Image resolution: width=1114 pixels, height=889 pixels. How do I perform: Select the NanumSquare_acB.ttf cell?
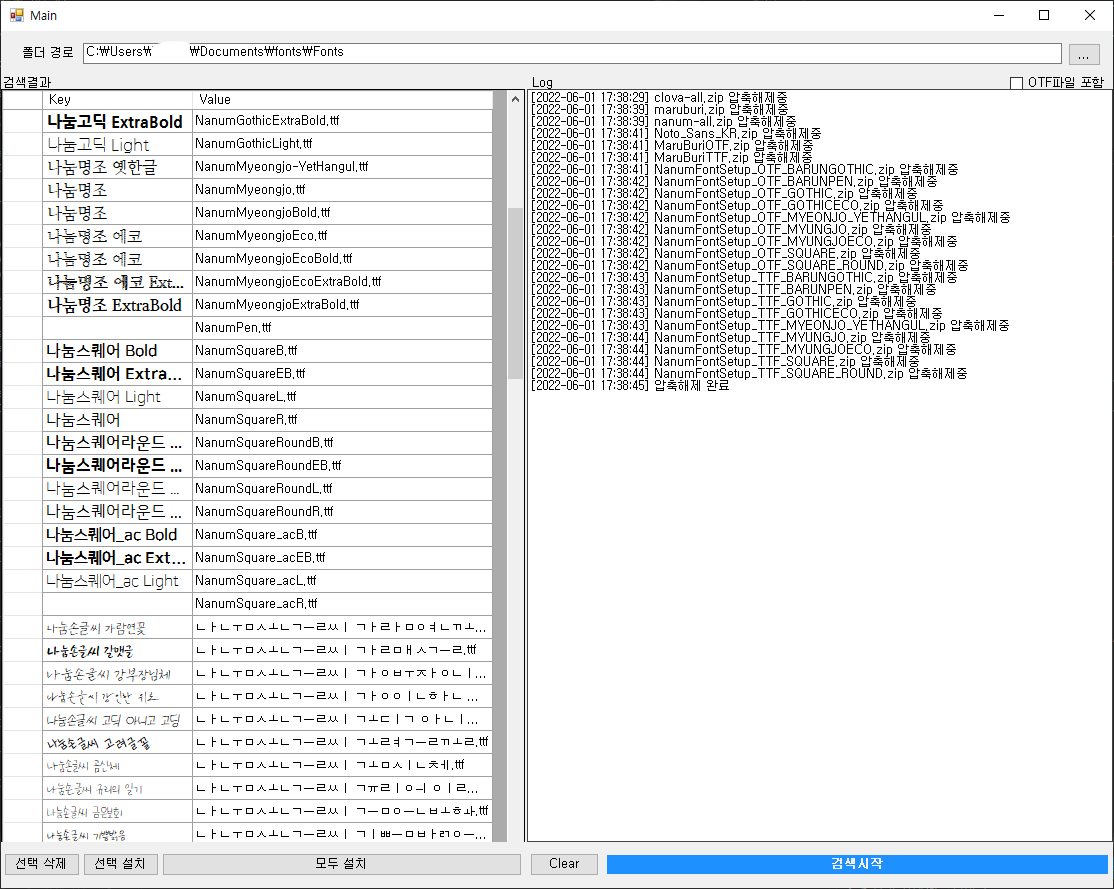[x=342, y=534]
